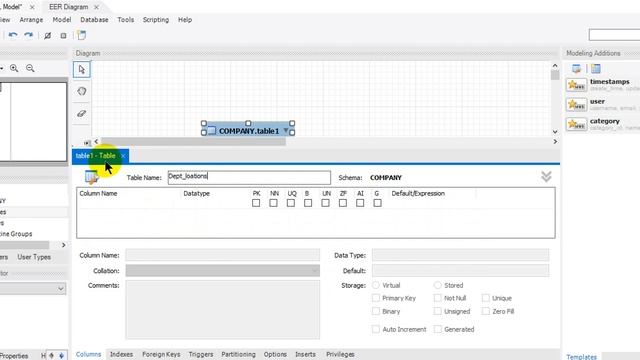The width and height of the screenshot is (640, 360).
Task: Click the table editor icon beside Table Name
Action: click(92, 177)
